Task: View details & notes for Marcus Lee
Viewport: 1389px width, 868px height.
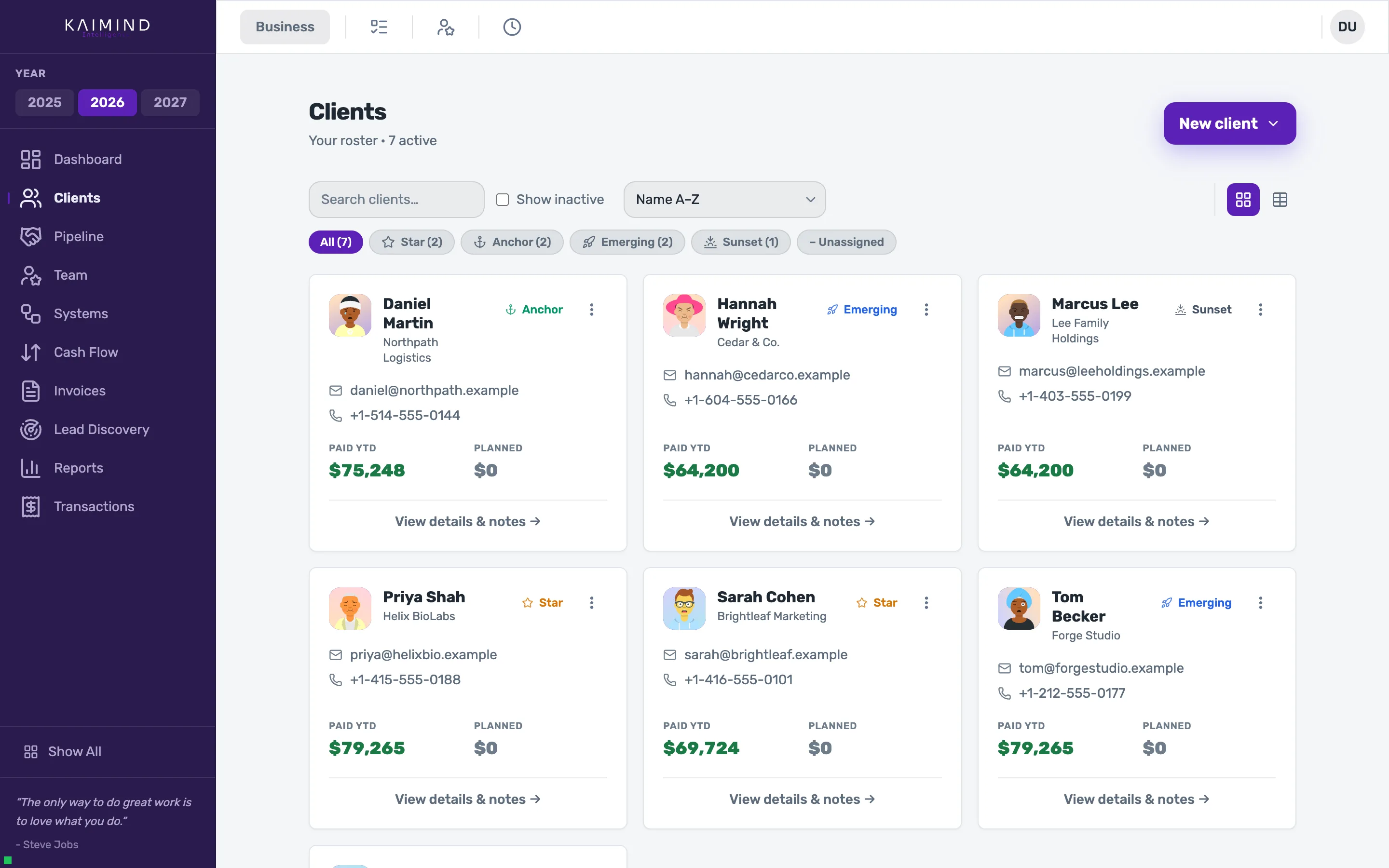Action: 1136,521
